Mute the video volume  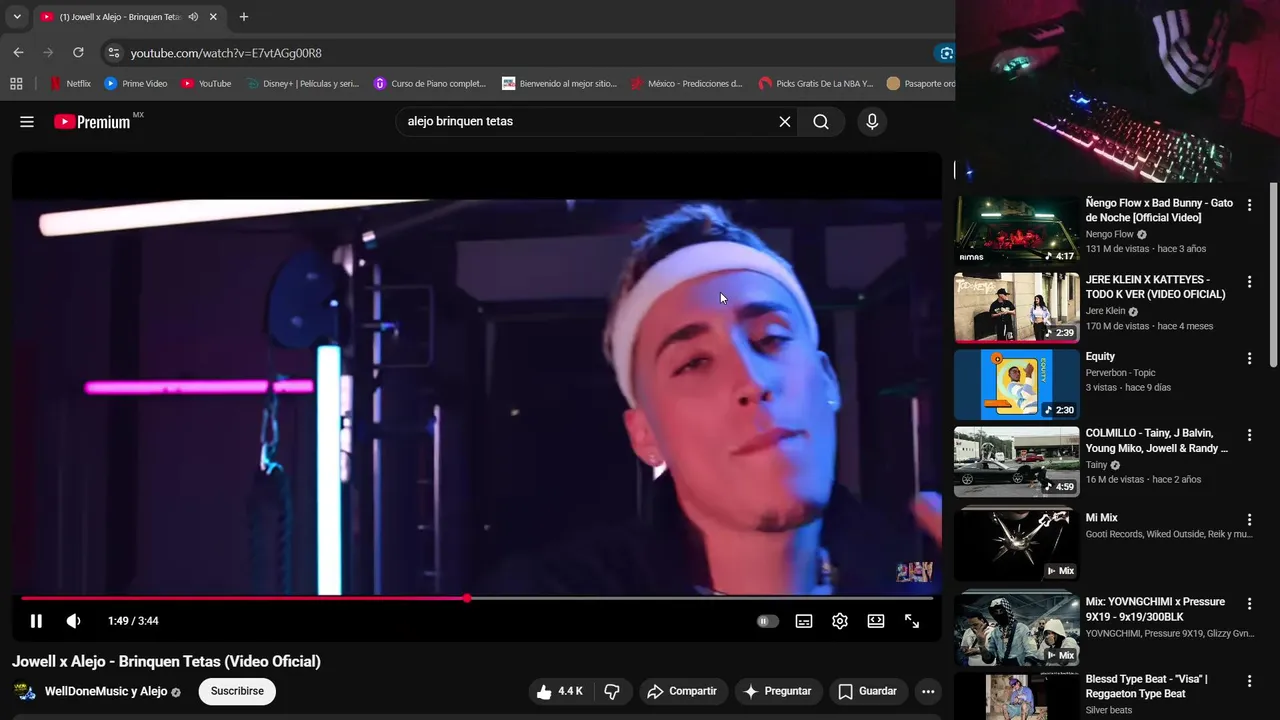click(x=73, y=621)
